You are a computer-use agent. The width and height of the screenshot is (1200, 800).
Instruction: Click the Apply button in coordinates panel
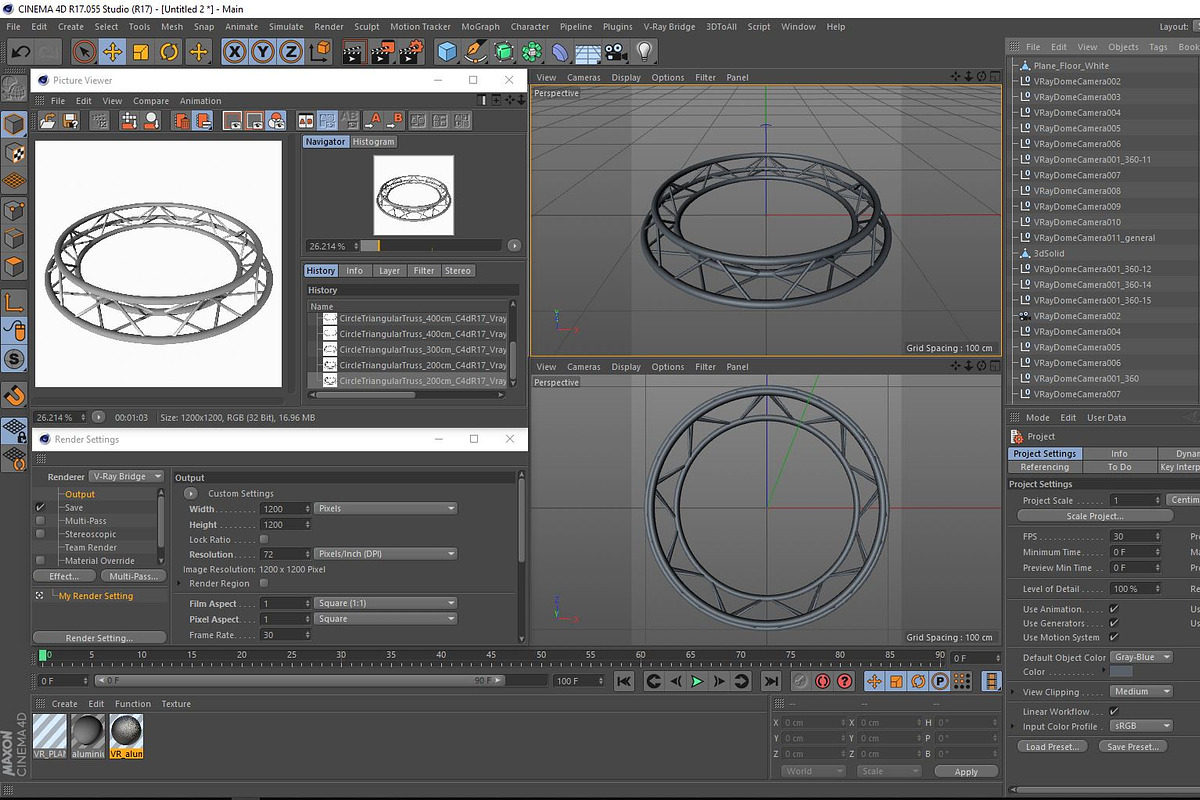(x=966, y=772)
